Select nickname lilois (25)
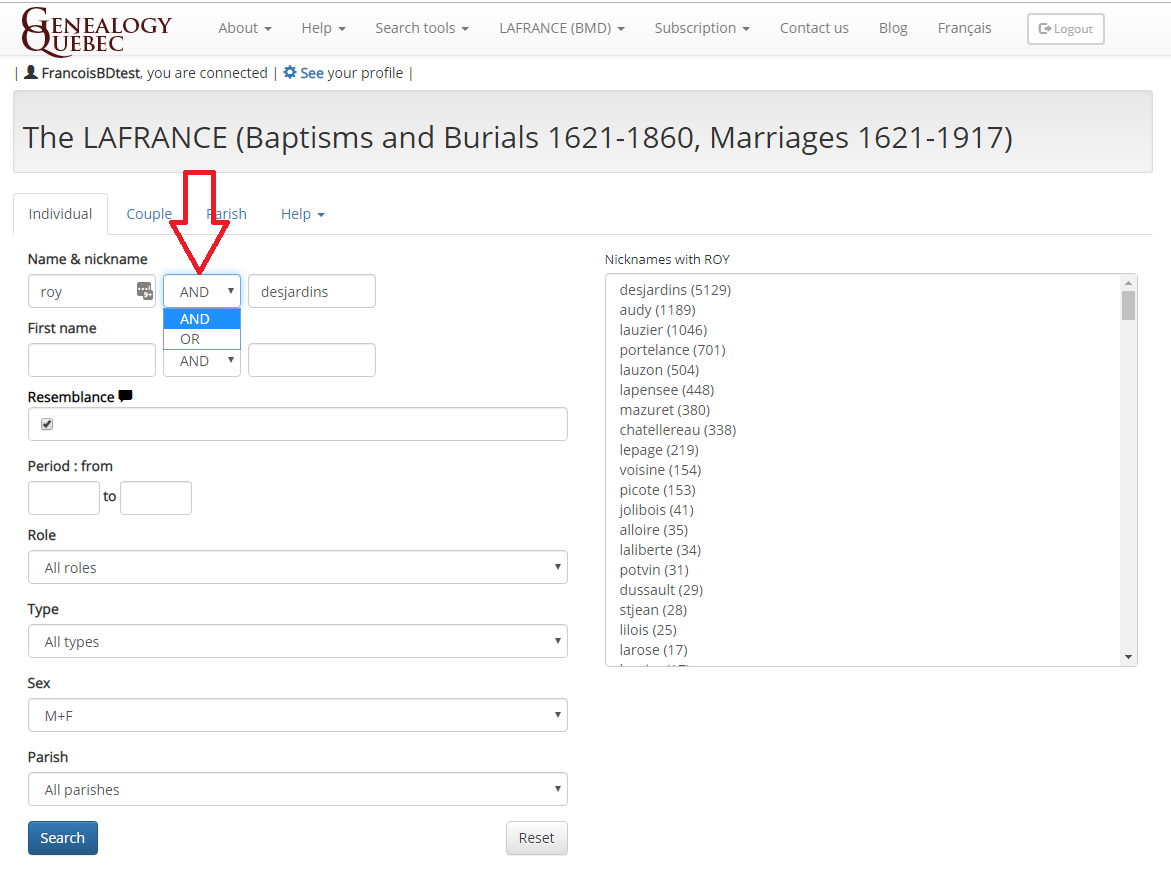 (647, 630)
